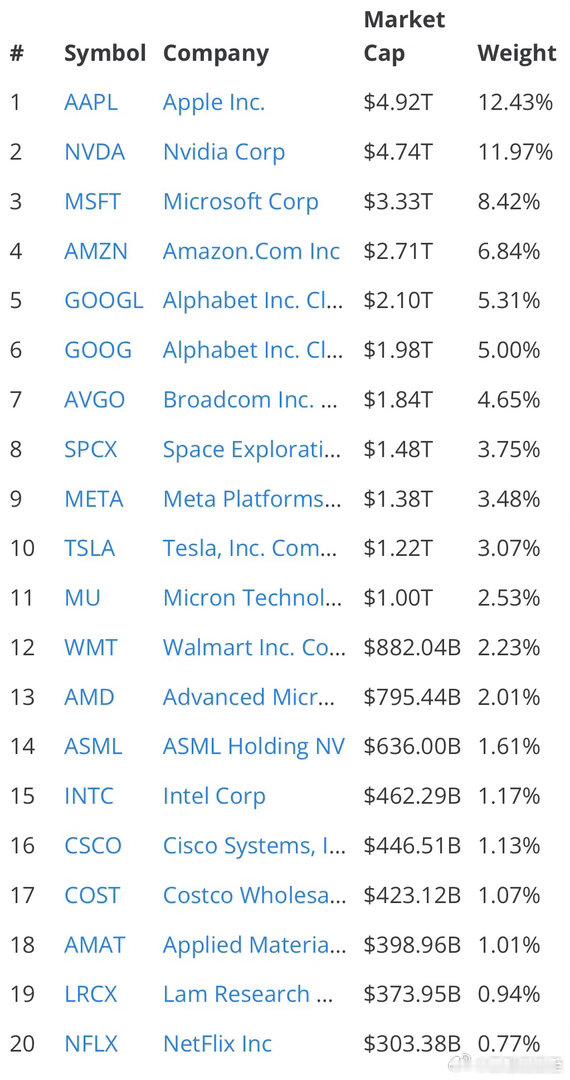
Task: Select the SPCX symbol link
Action: point(91,450)
